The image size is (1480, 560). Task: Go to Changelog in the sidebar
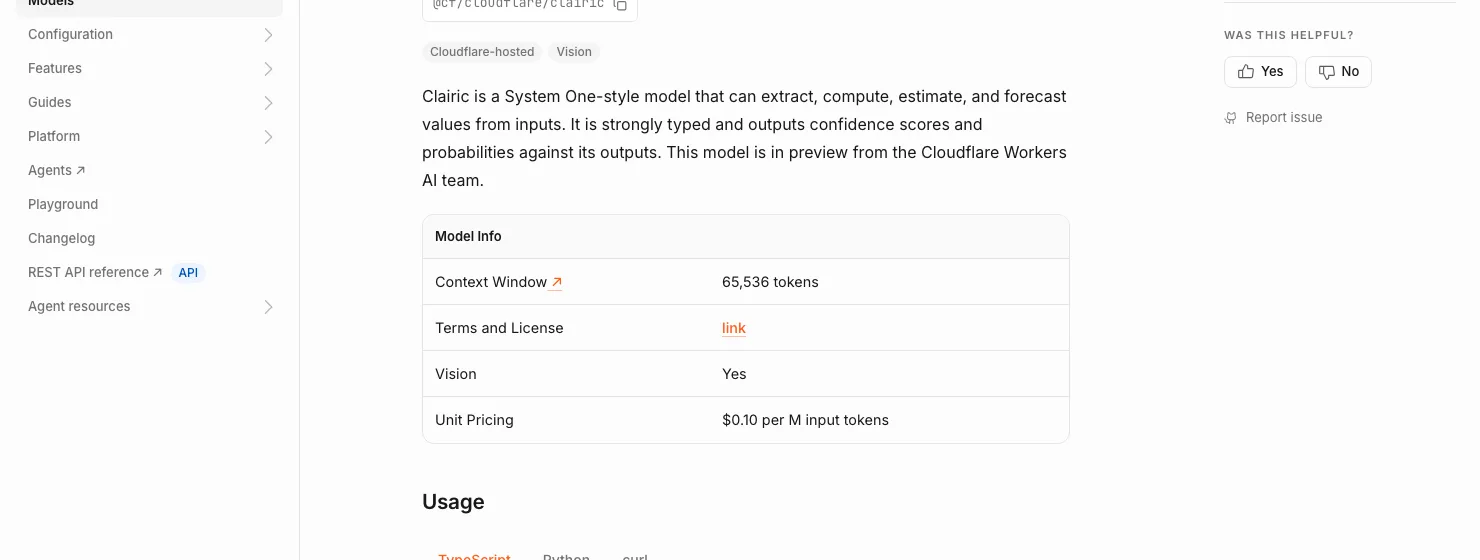pos(61,239)
